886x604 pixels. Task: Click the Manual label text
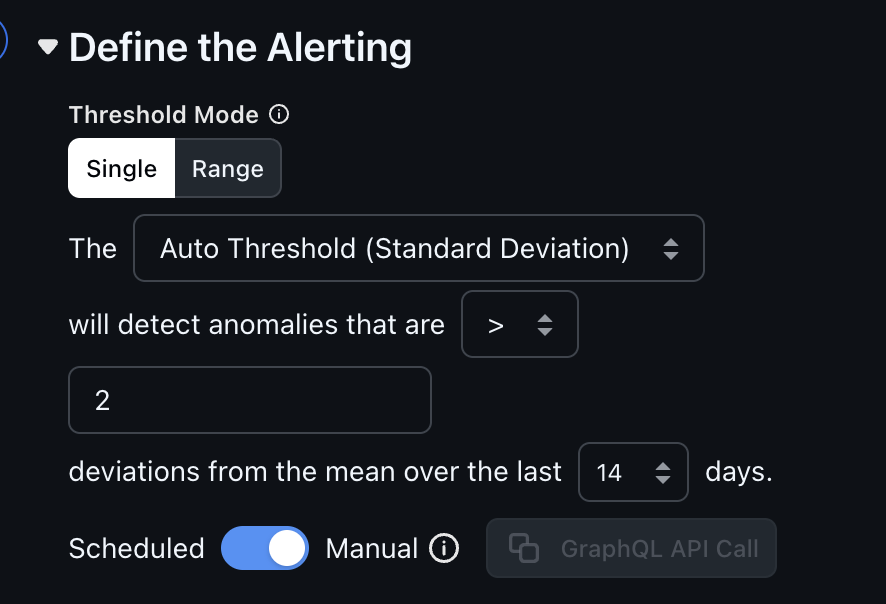372,548
